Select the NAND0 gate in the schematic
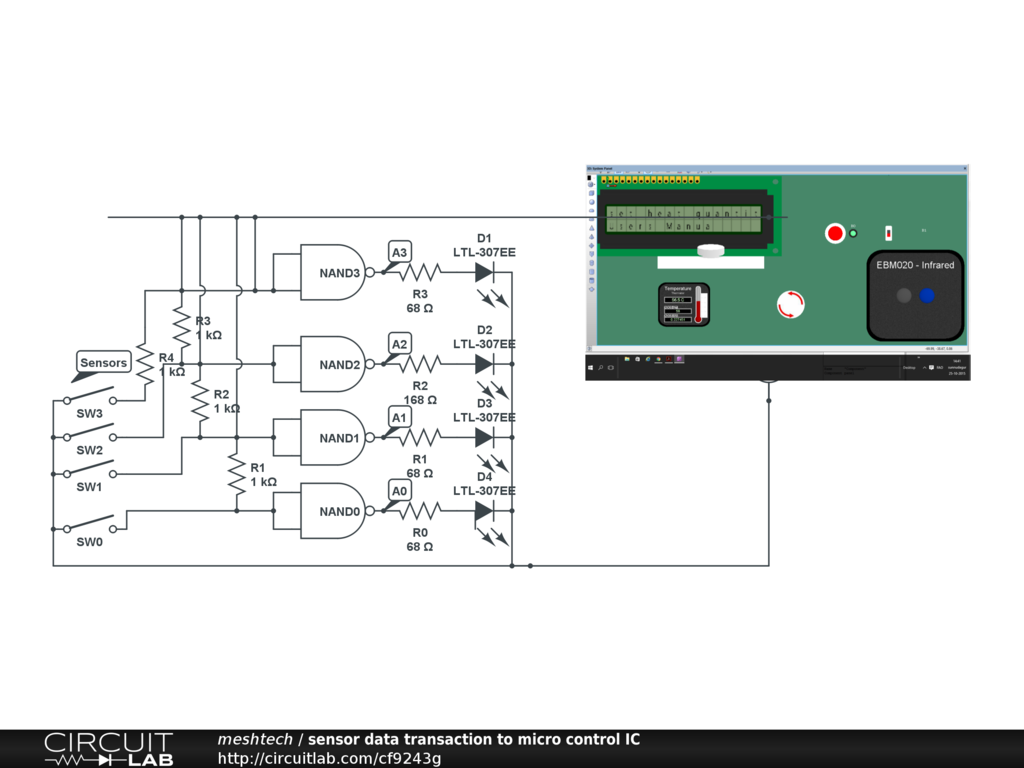 (x=336, y=511)
